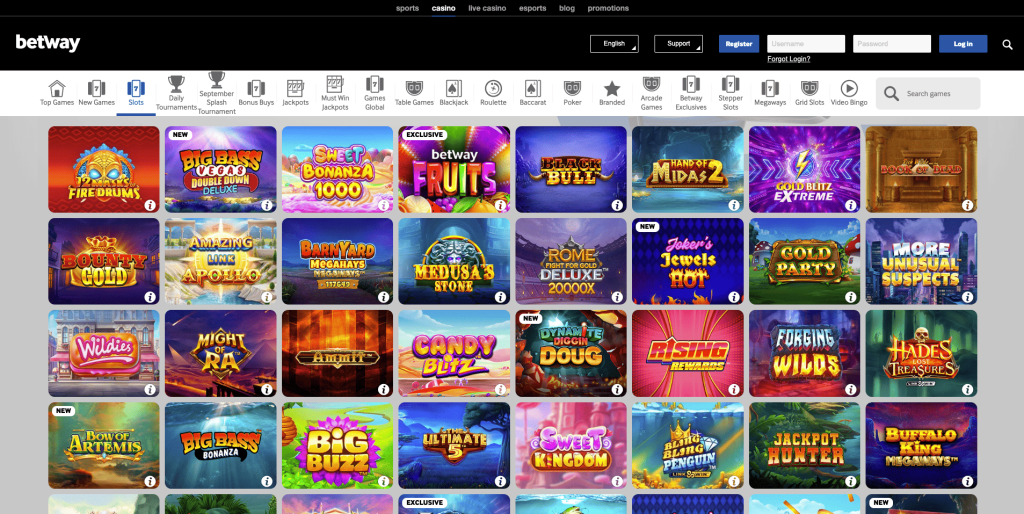Open the Bounty Gold game tile
Viewport: 1024px width, 514px height.
click(x=104, y=261)
